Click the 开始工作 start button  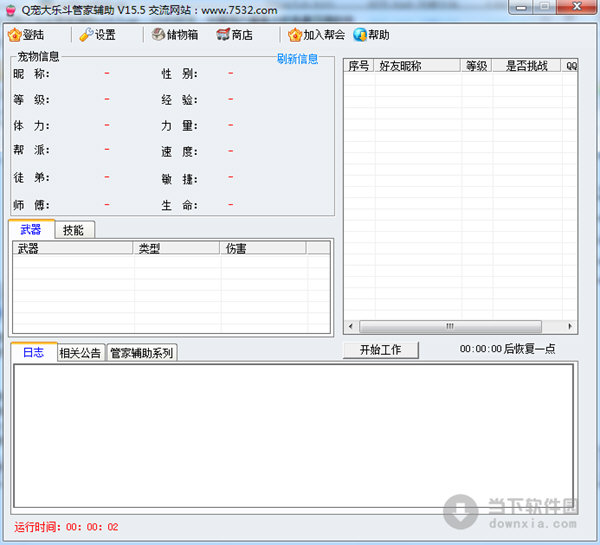381,350
